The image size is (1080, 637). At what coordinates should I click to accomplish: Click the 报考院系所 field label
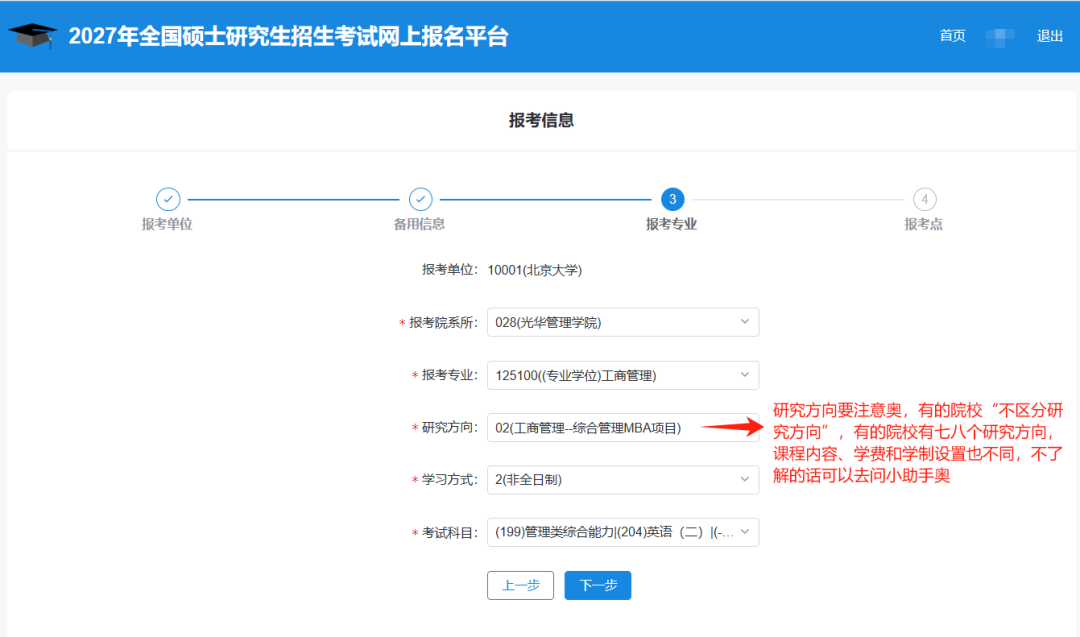click(x=443, y=323)
